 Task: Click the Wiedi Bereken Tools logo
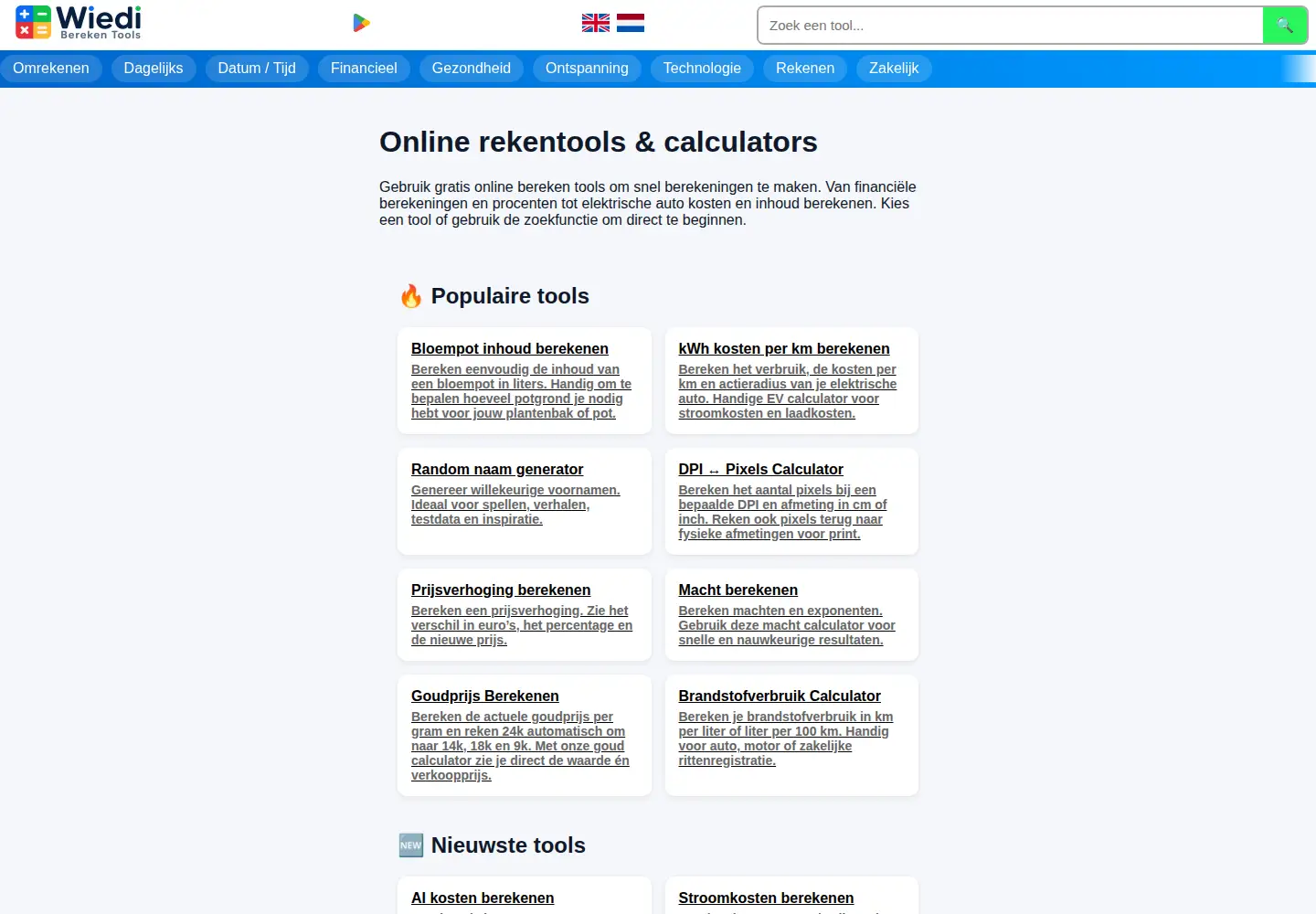pyautogui.click(x=79, y=23)
